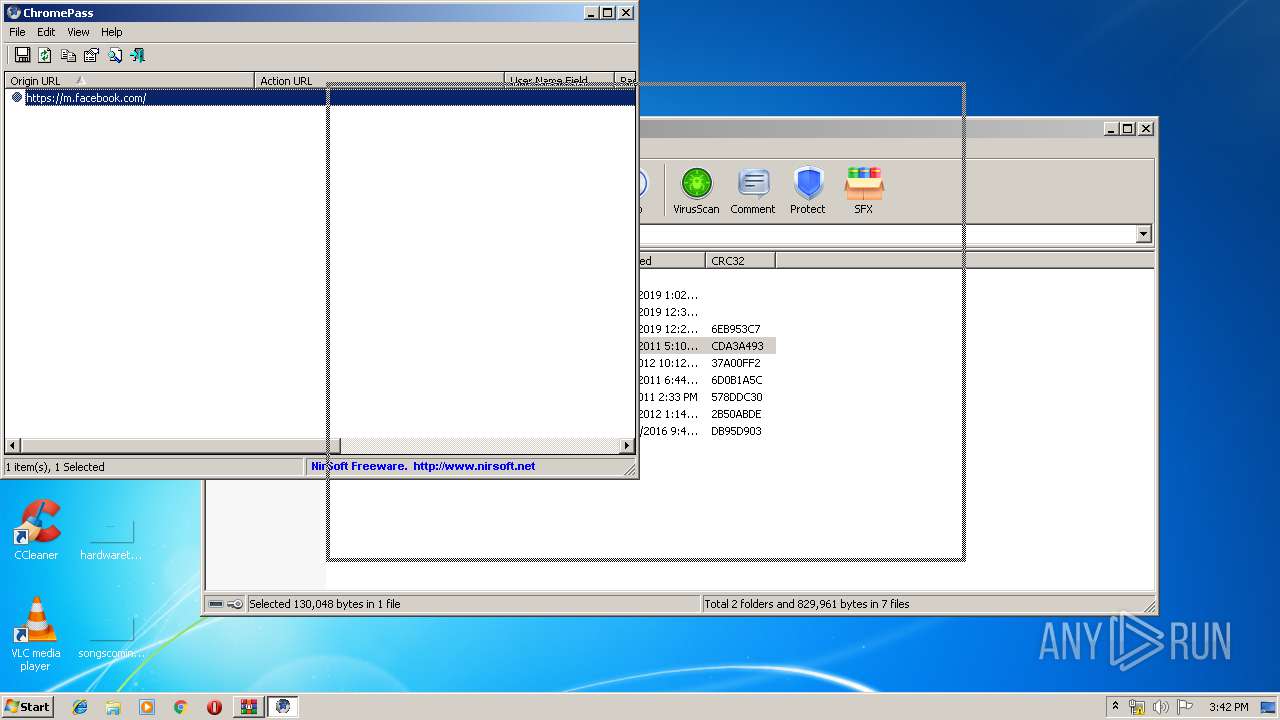Click the SFX icon in WinRAR toolbar
This screenshot has height=720, width=1280.
[x=863, y=191]
